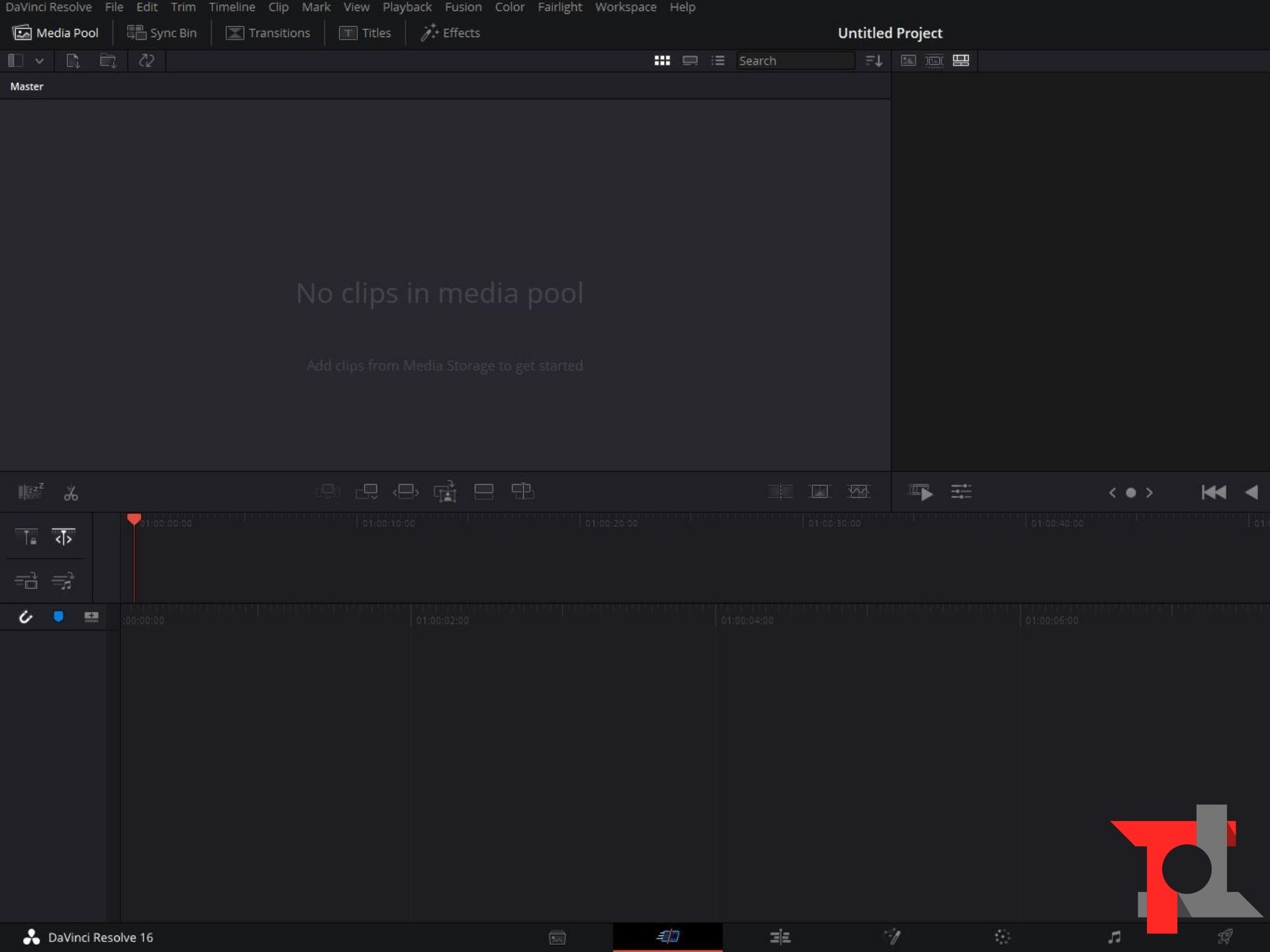The height and width of the screenshot is (952, 1270).
Task: Open the timeline options sliders menu
Action: click(x=960, y=492)
